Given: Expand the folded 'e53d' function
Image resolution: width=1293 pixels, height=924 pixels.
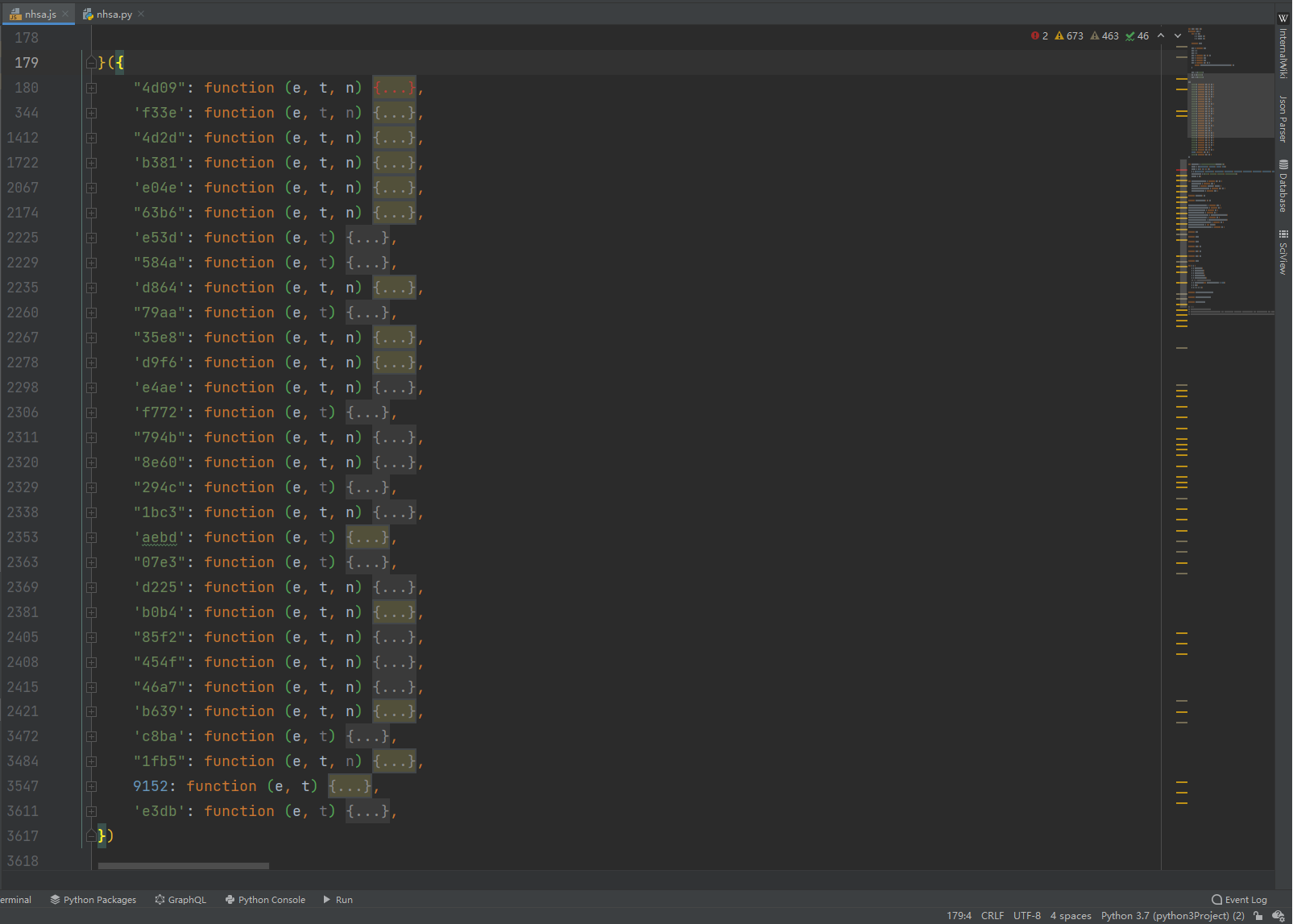Looking at the screenshot, I should tap(91, 238).
